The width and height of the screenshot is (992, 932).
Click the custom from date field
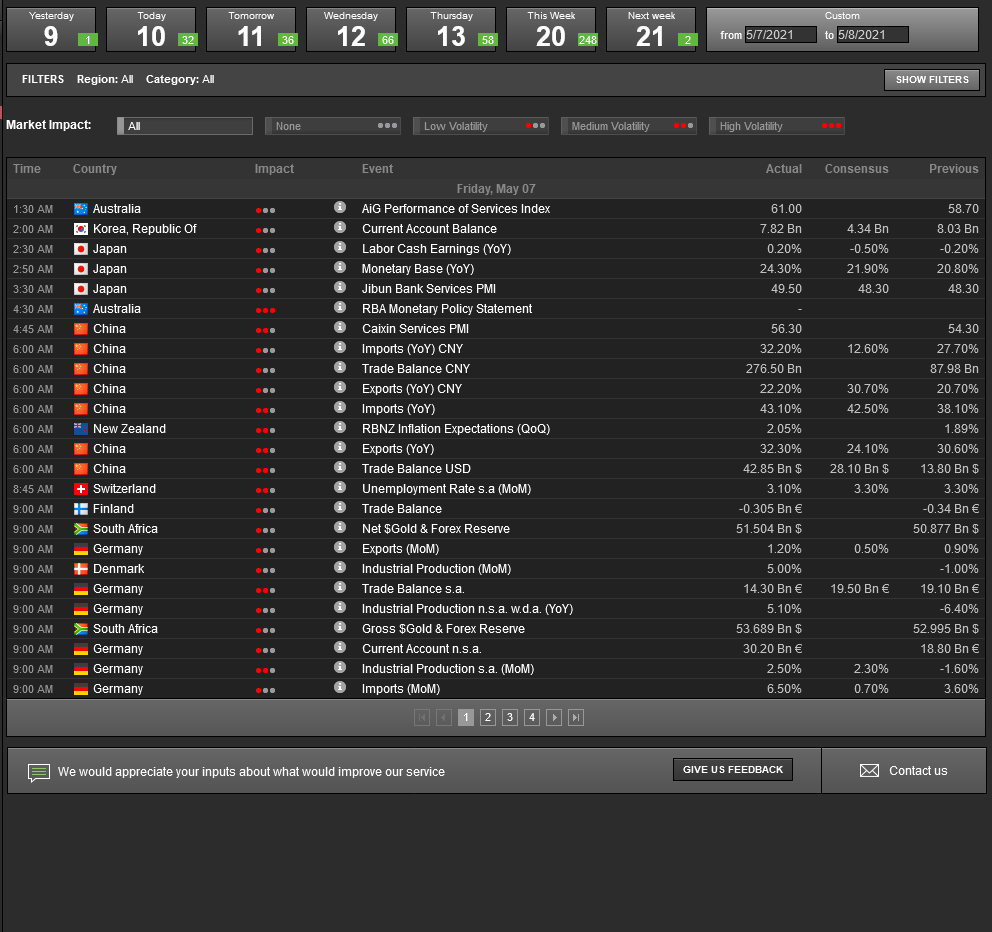[781, 35]
